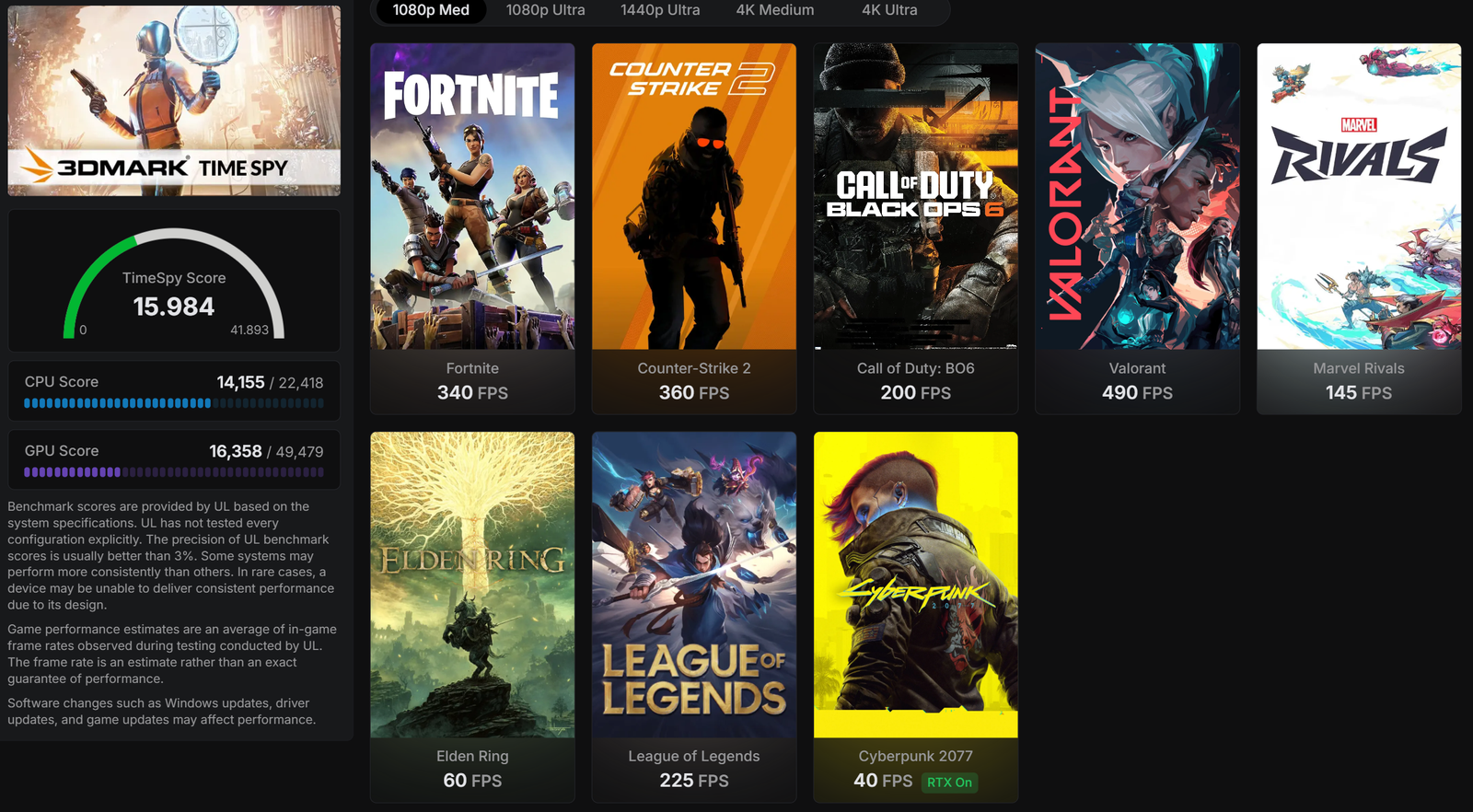
Task: Click the Marvel Rivals cover image
Action: pyautogui.click(x=1359, y=196)
